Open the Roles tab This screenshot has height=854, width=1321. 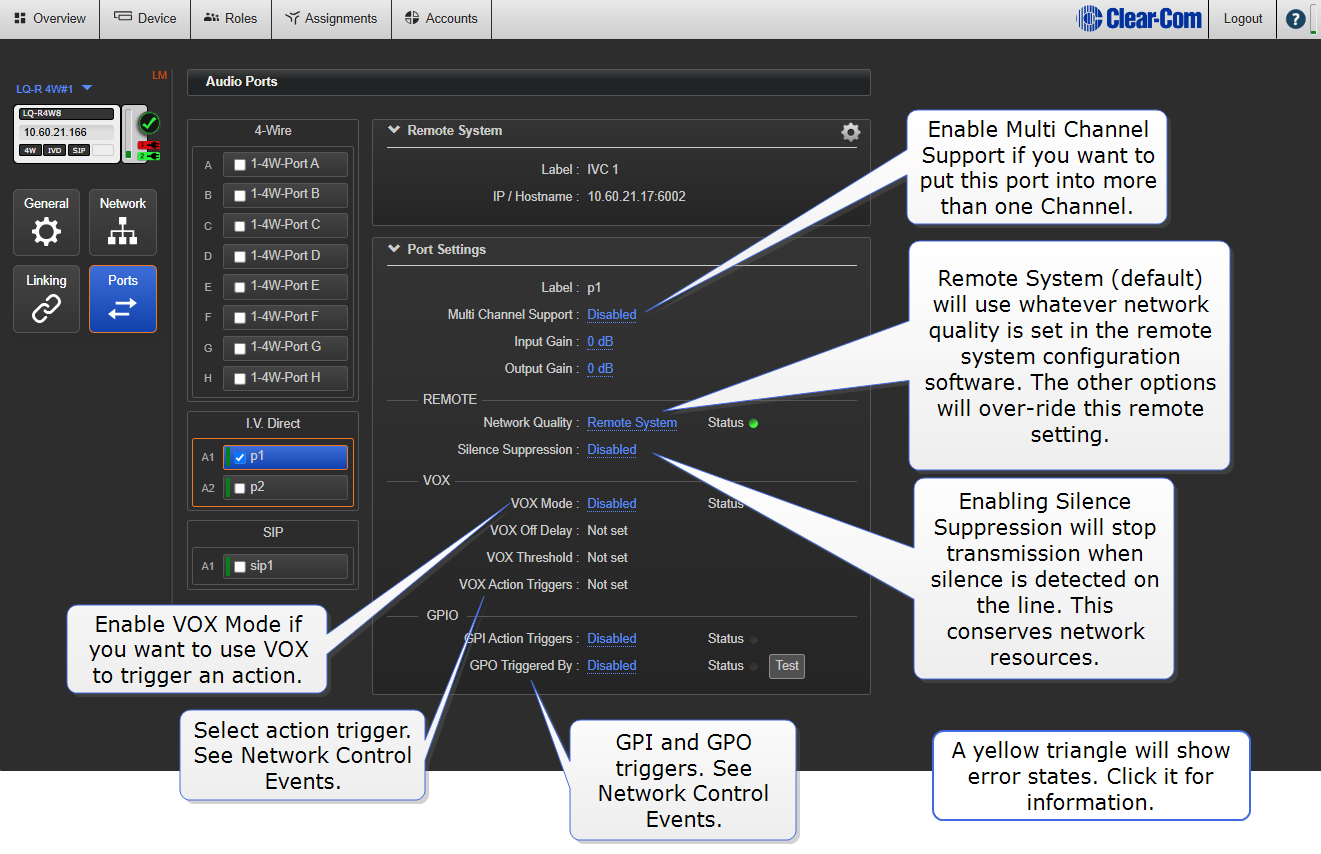[x=230, y=19]
